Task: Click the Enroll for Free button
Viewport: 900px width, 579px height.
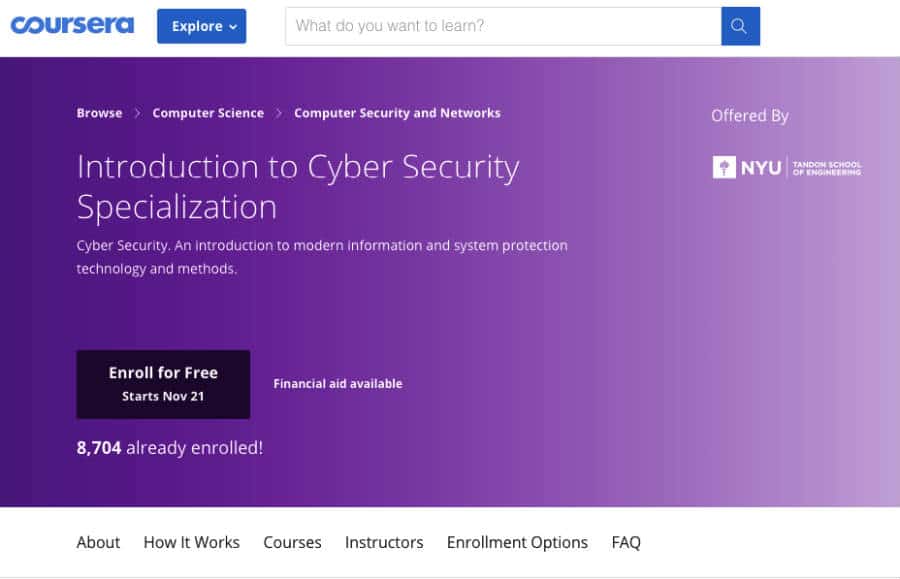Action: pyautogui.click(x=163, y=384)
